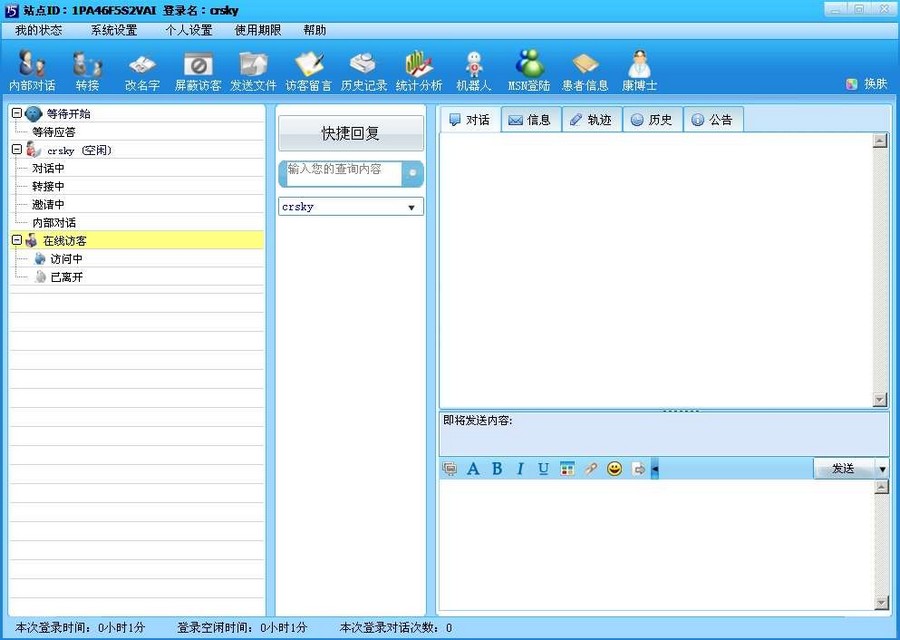Collapse the crsky (空闲) tree node
Image resolution: width=900 pixels, height=640 pixels.
tap(17, 149)
